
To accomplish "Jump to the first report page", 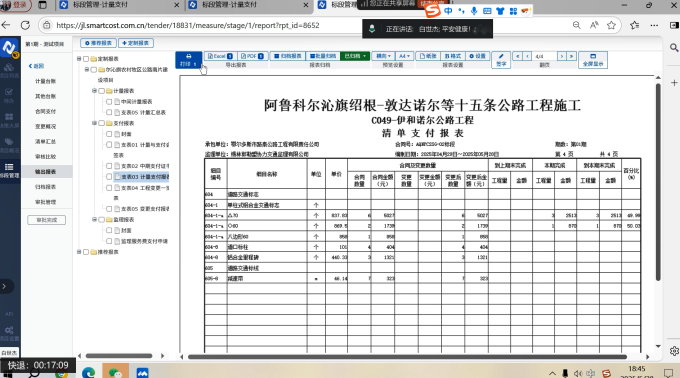I will pos(517,56).
